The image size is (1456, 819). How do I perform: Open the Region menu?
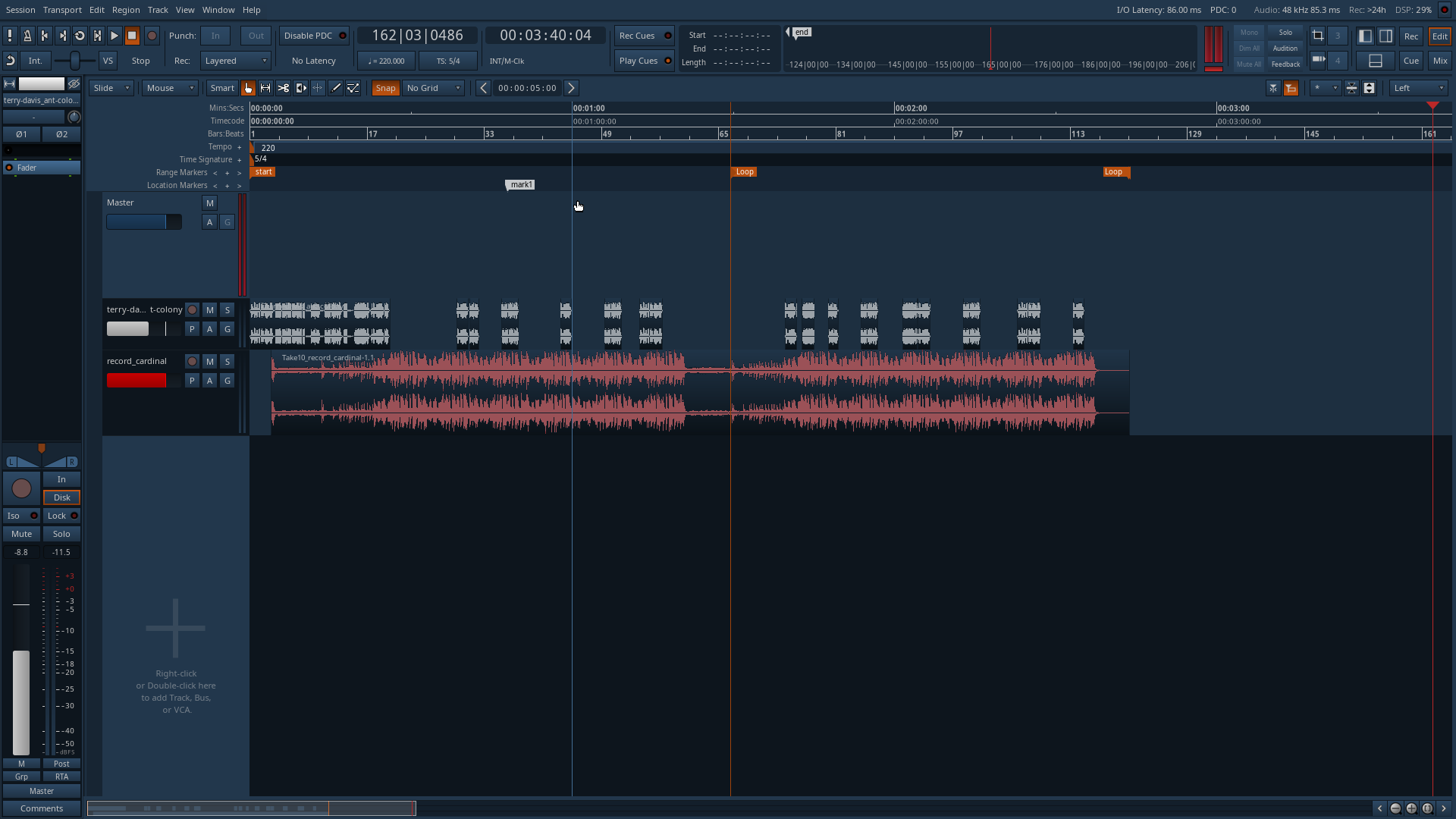[x=126, y=10]
